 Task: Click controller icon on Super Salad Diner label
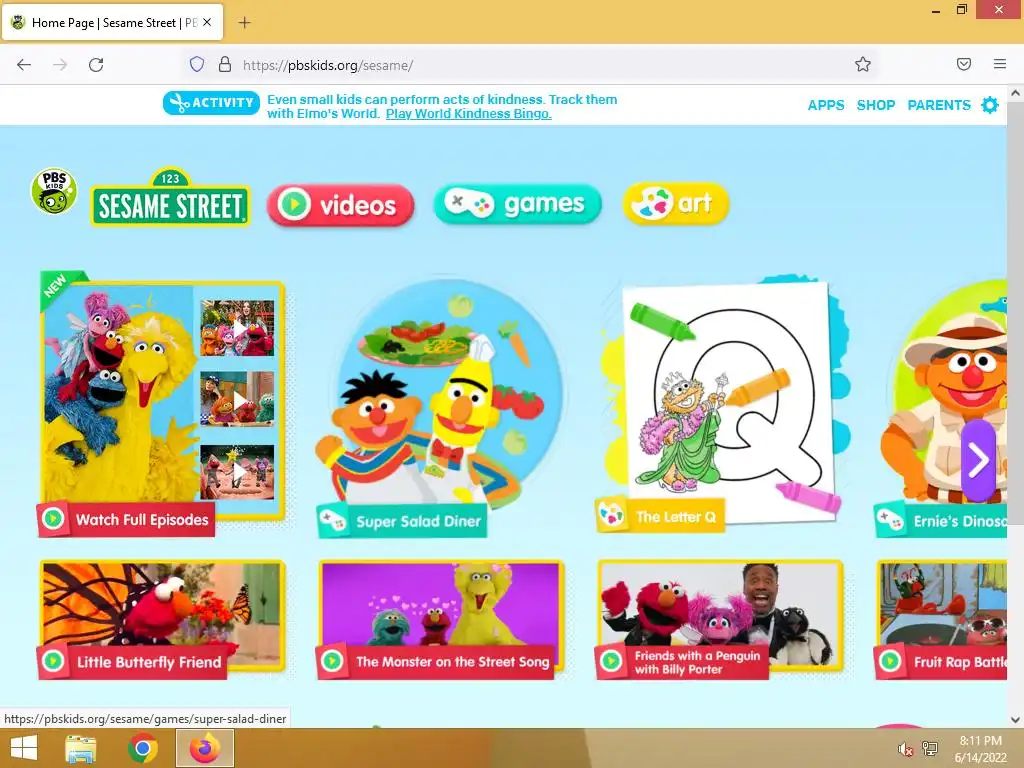coord(333,520)
